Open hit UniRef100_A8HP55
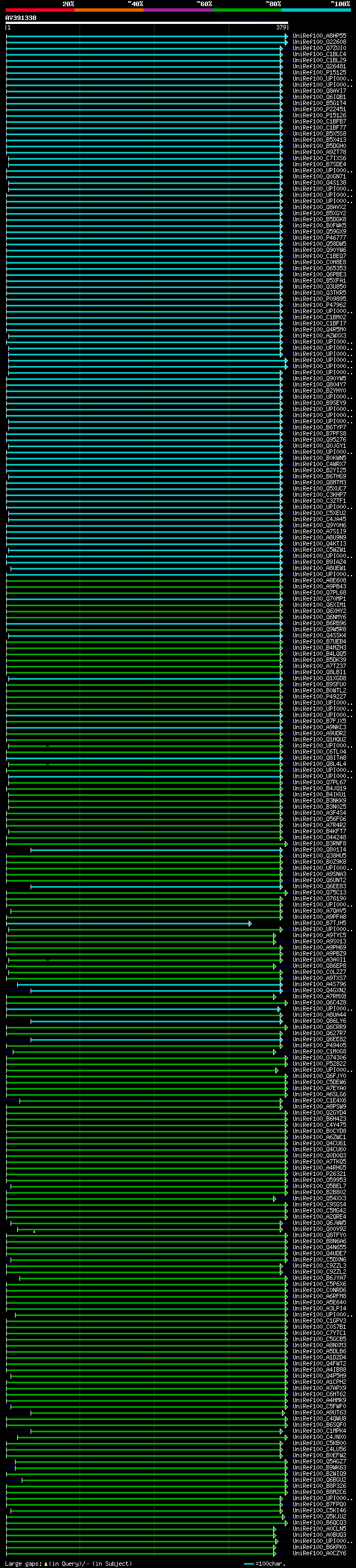 (319, 36)
